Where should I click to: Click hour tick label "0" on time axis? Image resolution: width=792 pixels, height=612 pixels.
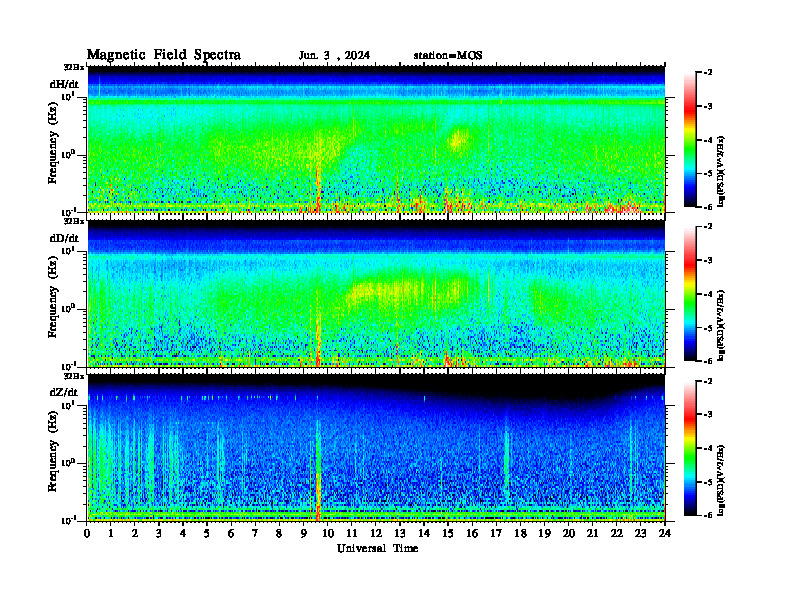[x=87, y=533]
